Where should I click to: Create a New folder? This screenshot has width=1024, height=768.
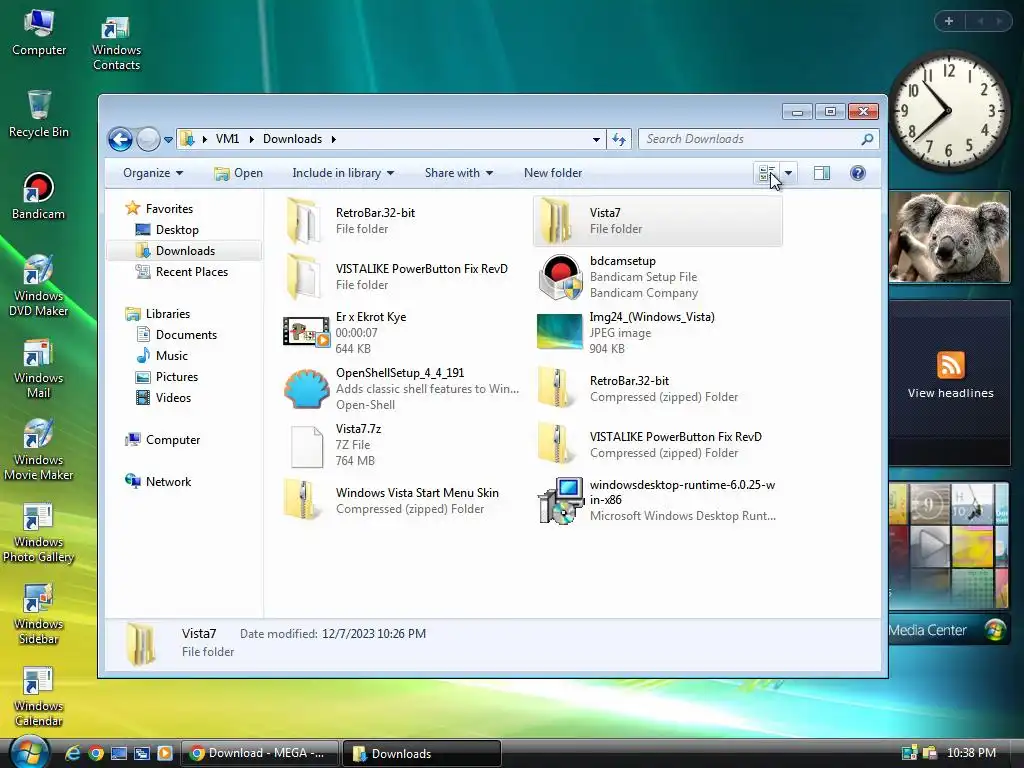click(x=552, y=173)
